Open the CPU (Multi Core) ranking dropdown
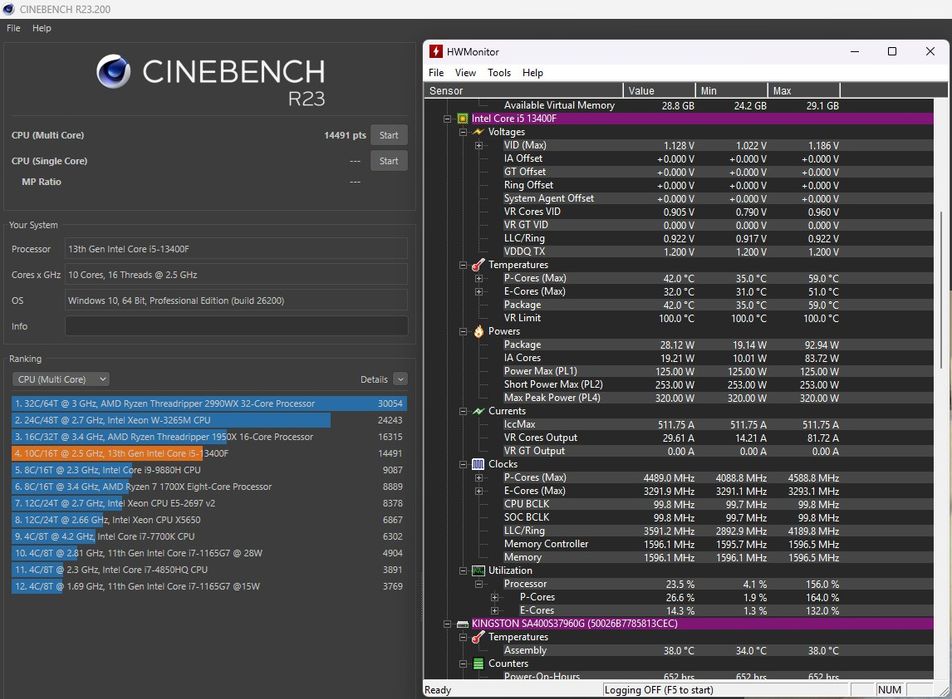The height and width of the screenshot is (699, 952). [x=61, y=379]
